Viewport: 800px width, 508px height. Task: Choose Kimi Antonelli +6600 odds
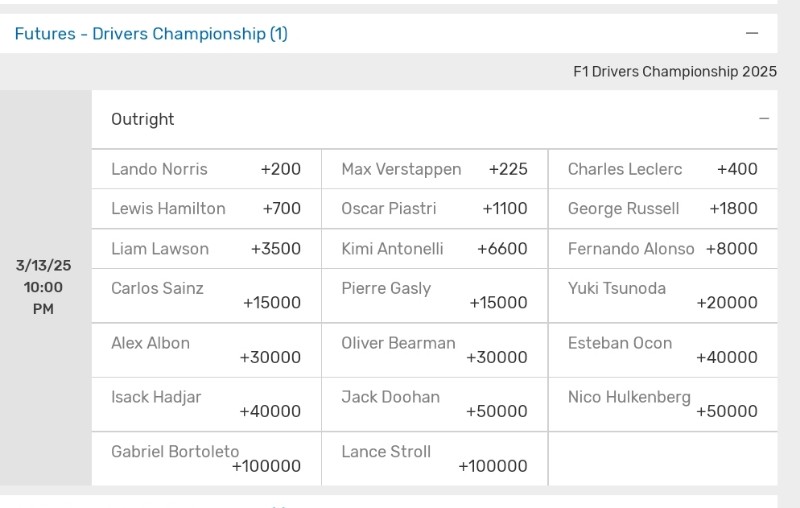[x=435, y=249]
